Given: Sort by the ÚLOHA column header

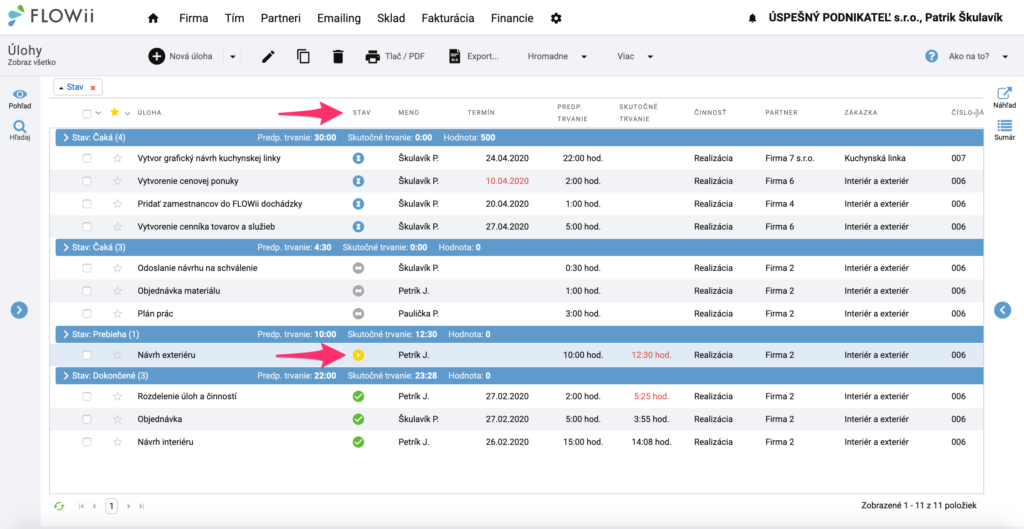Looking at the screenshot, I should (150, 113).
